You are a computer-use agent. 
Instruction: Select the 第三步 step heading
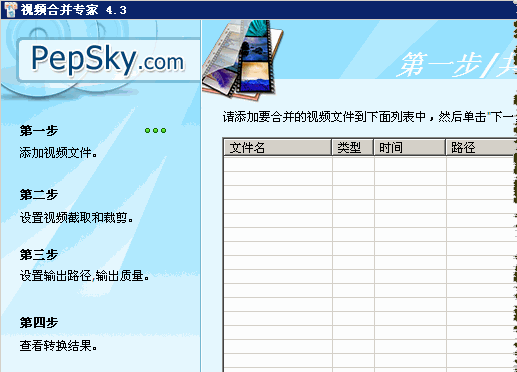pos(39,255)
